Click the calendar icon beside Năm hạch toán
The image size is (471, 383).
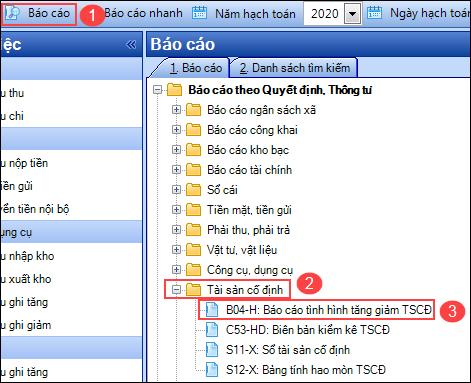pos(199,13)
